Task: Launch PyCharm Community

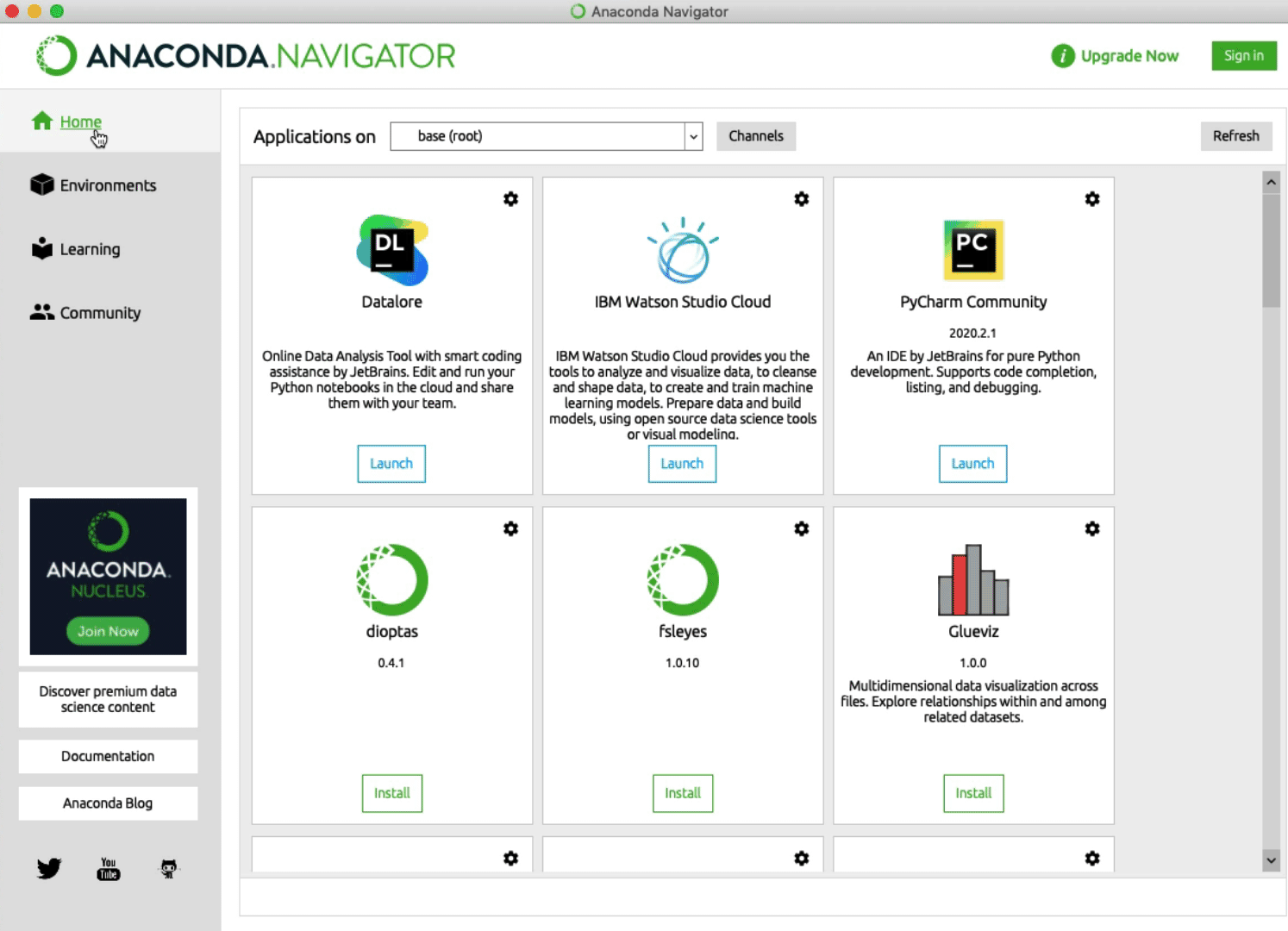Action: click(972, 464)
